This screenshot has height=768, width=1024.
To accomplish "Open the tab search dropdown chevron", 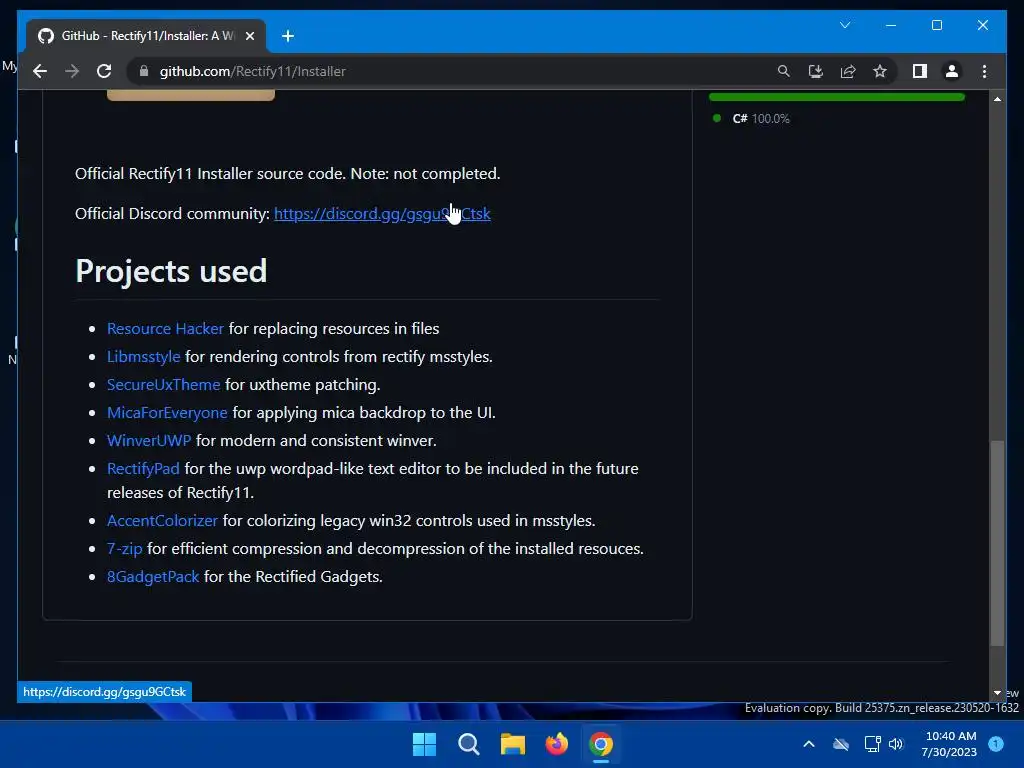I will [845, 25].
